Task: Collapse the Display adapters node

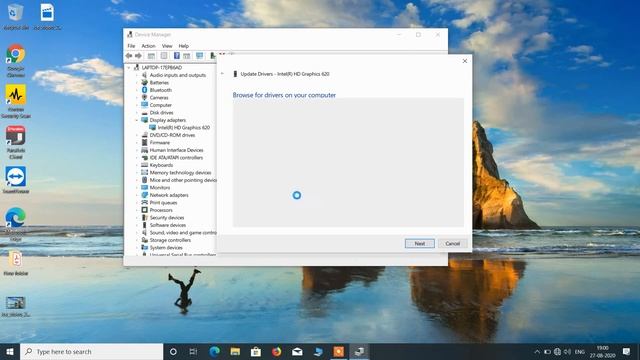Action: click(x=137, y=120)
